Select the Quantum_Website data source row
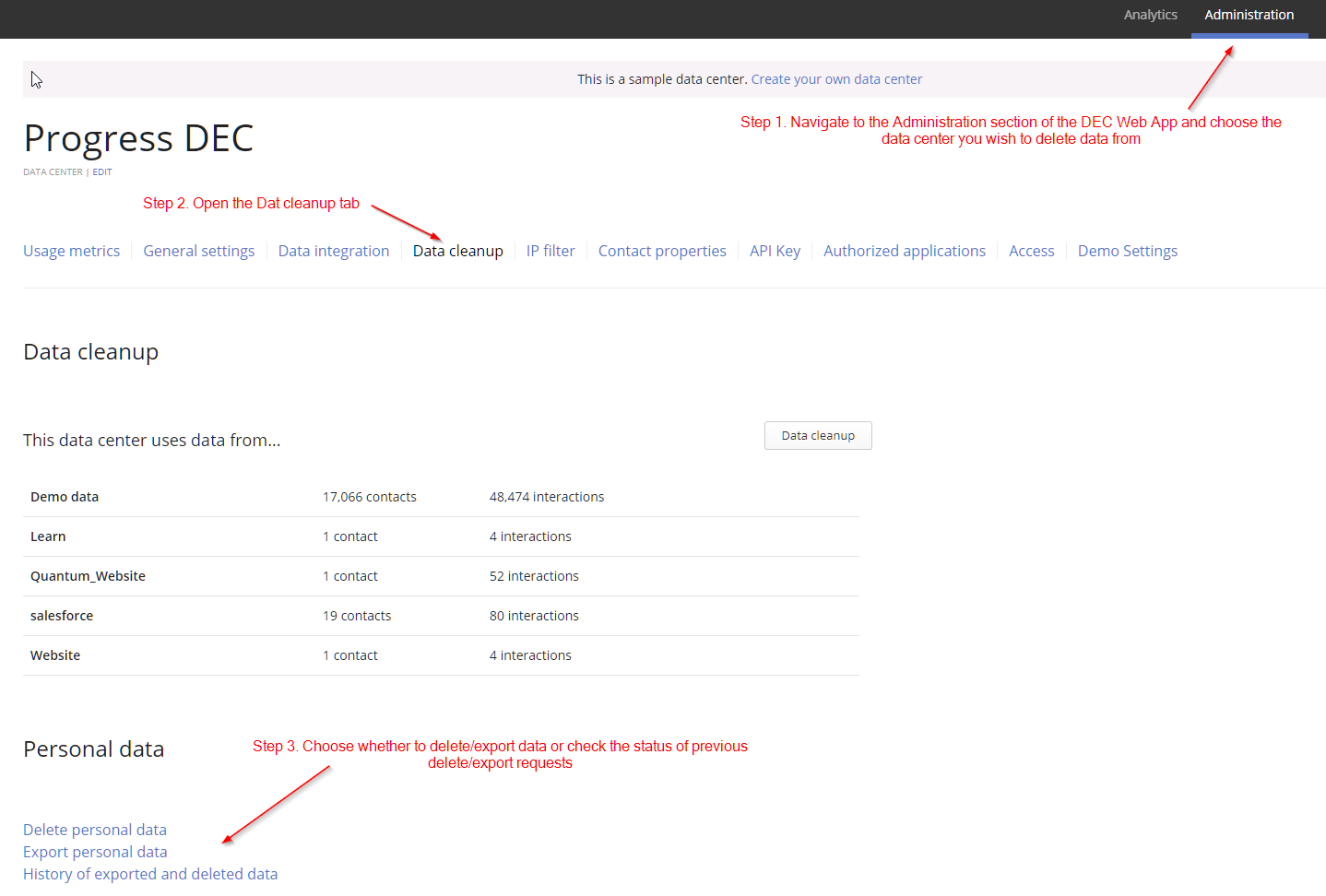Screen dimensions: 1326x896 click(88, 576)
